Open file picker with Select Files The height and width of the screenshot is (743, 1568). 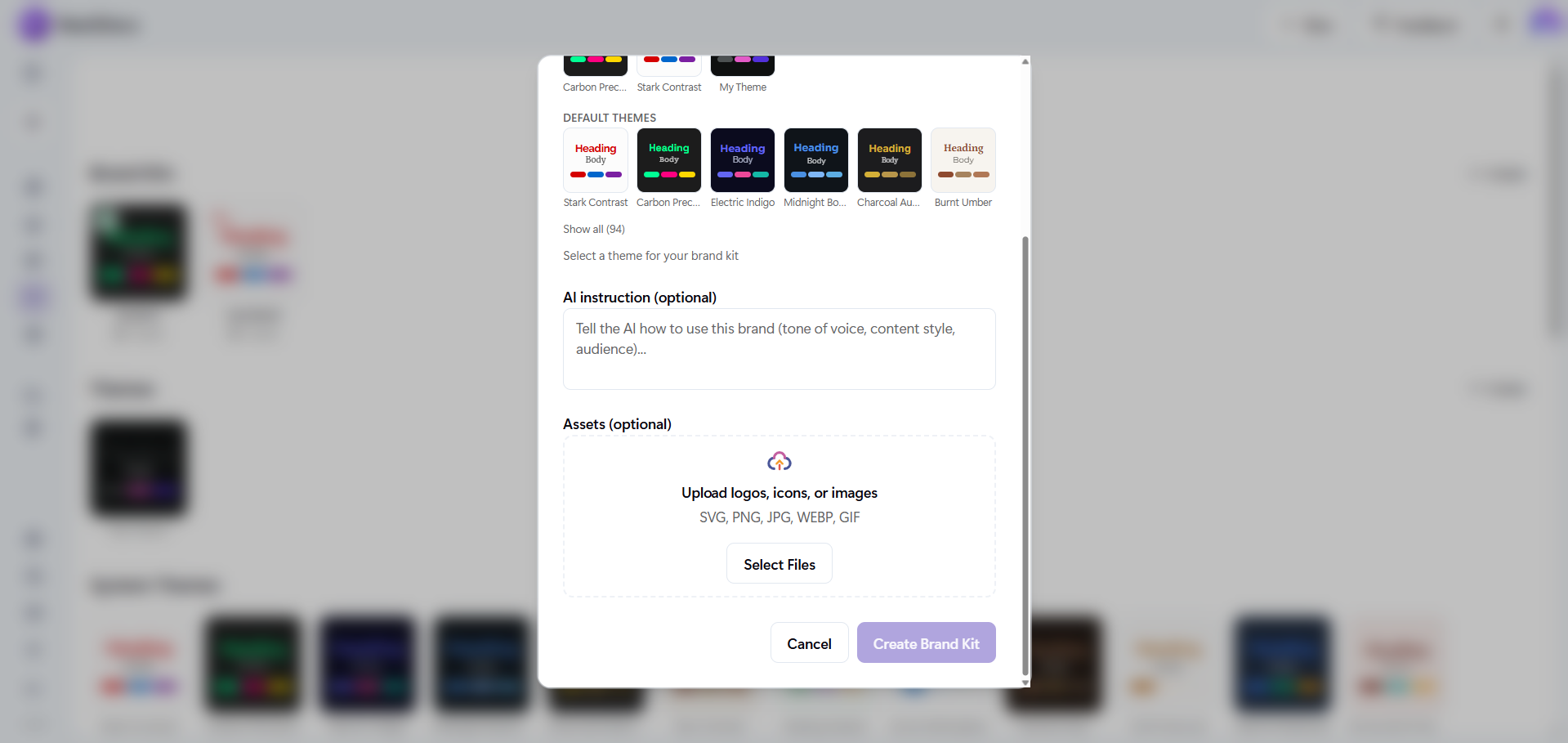click(x=779, y=564)
